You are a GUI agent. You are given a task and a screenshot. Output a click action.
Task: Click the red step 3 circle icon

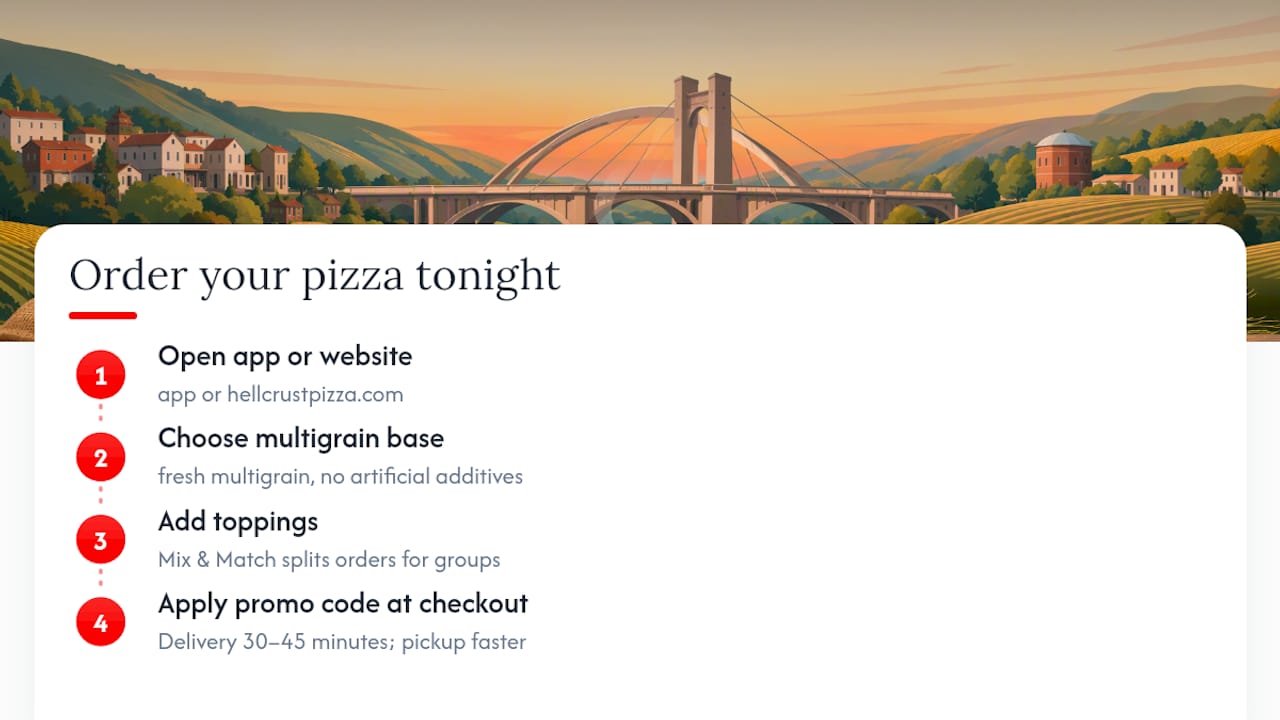point(100,541)
